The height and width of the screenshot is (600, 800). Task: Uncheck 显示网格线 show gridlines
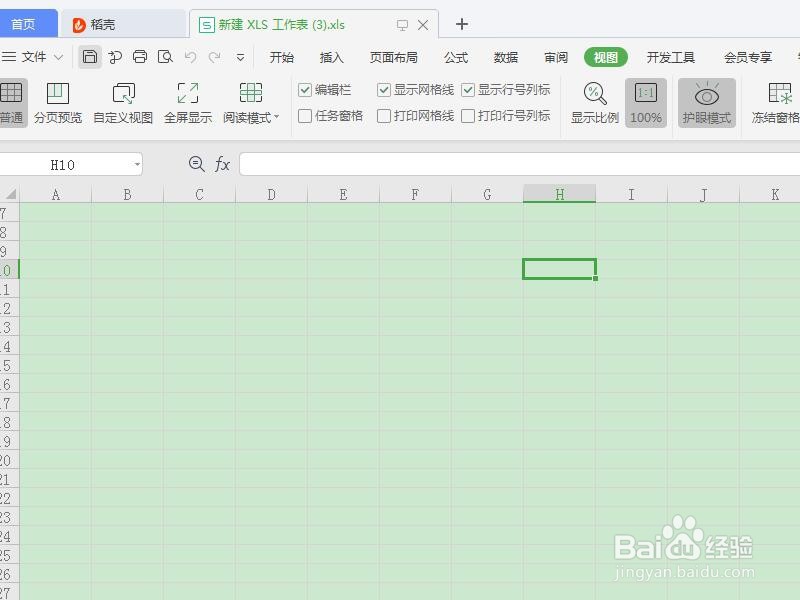tap(383, 89)
